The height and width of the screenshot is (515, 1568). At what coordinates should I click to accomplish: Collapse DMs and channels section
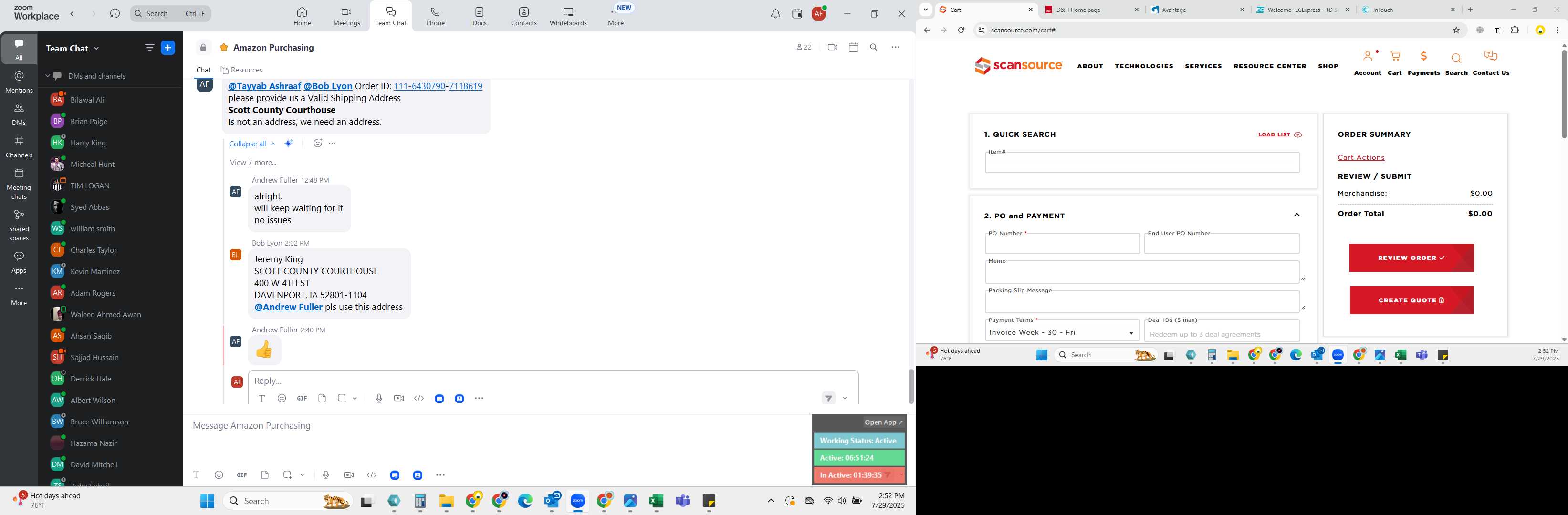tap(47, 76)
